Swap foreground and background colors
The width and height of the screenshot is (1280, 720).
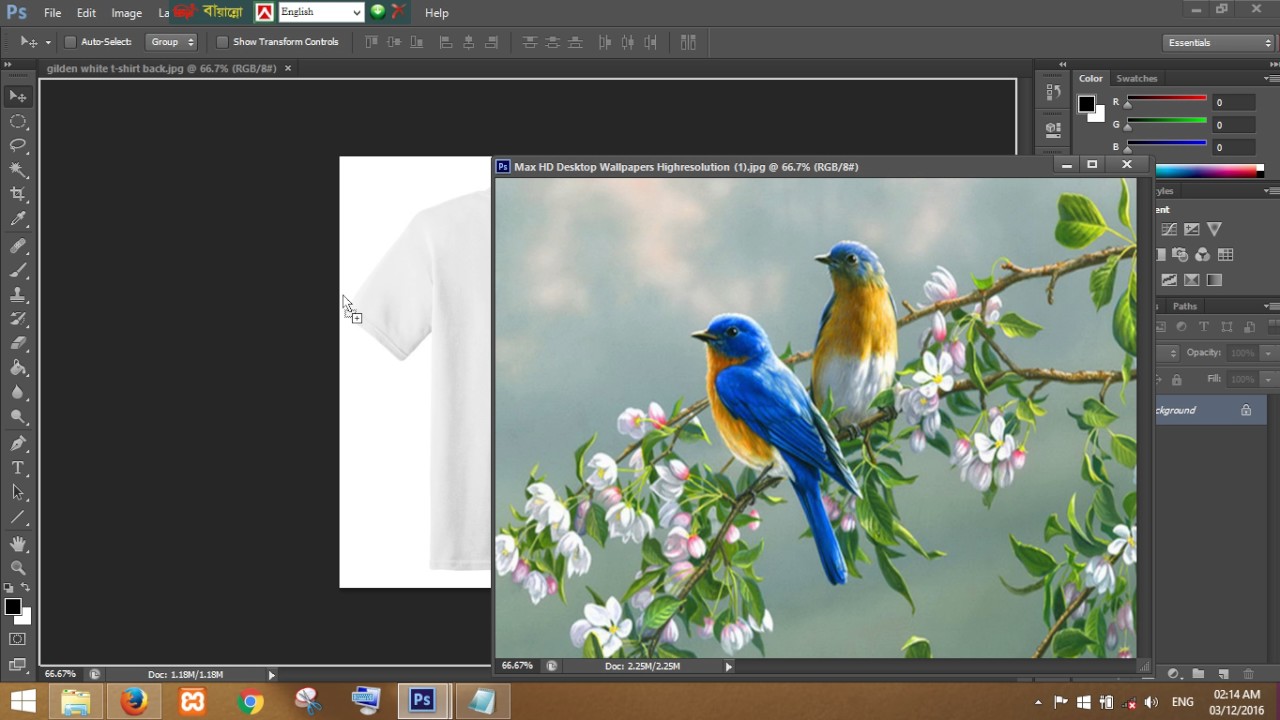pyautogui.click(x=26, y=588)
